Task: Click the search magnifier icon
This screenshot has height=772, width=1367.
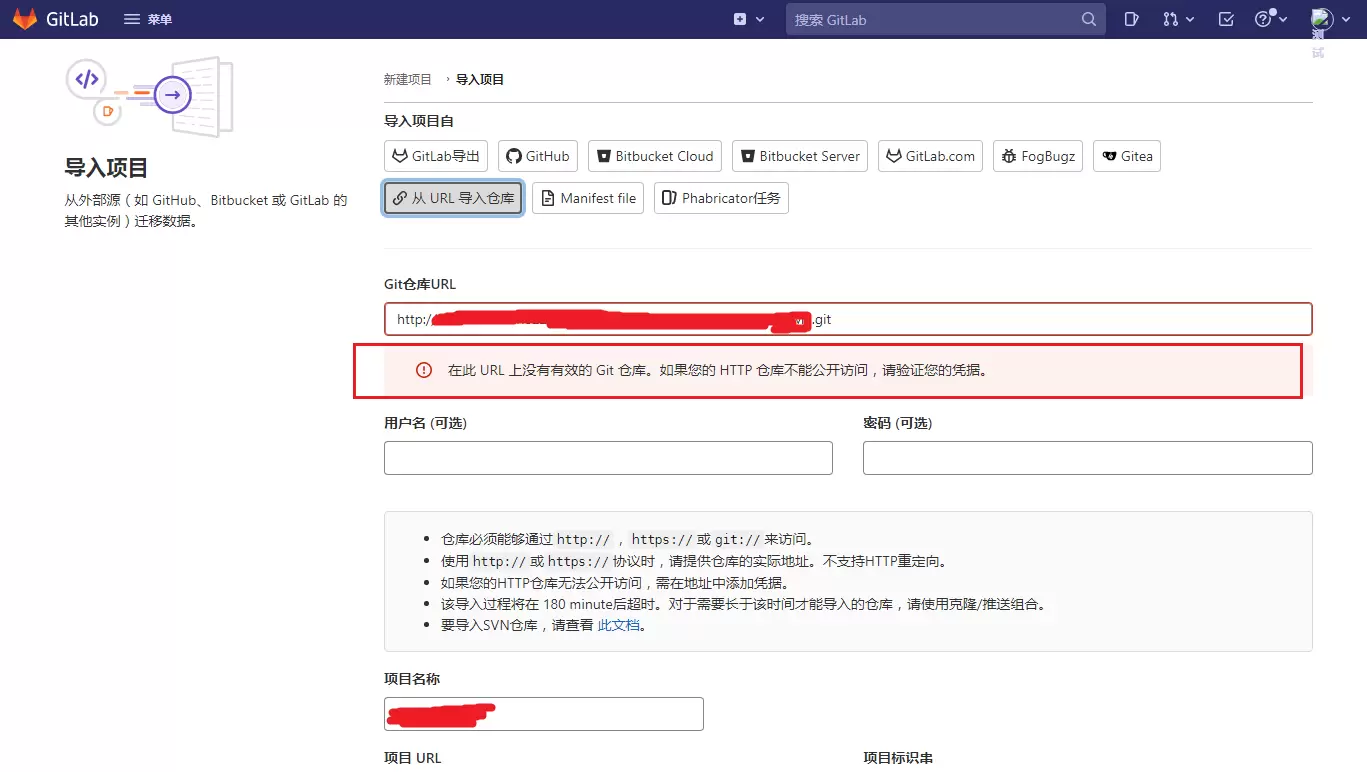Action: (1089, 19)
